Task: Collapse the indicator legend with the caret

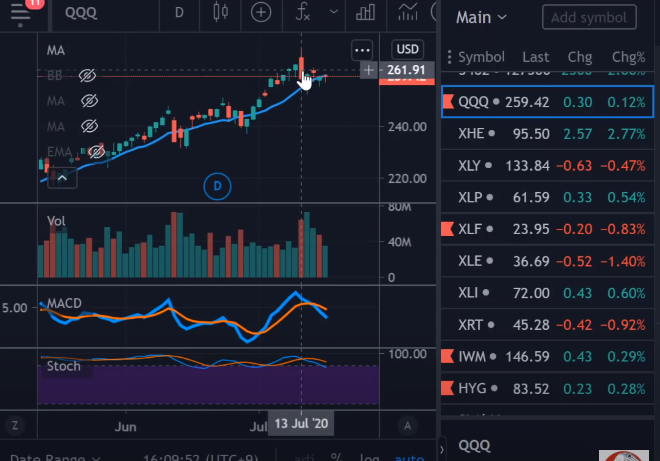Action: pyautogui.click(x=62, y=178)
